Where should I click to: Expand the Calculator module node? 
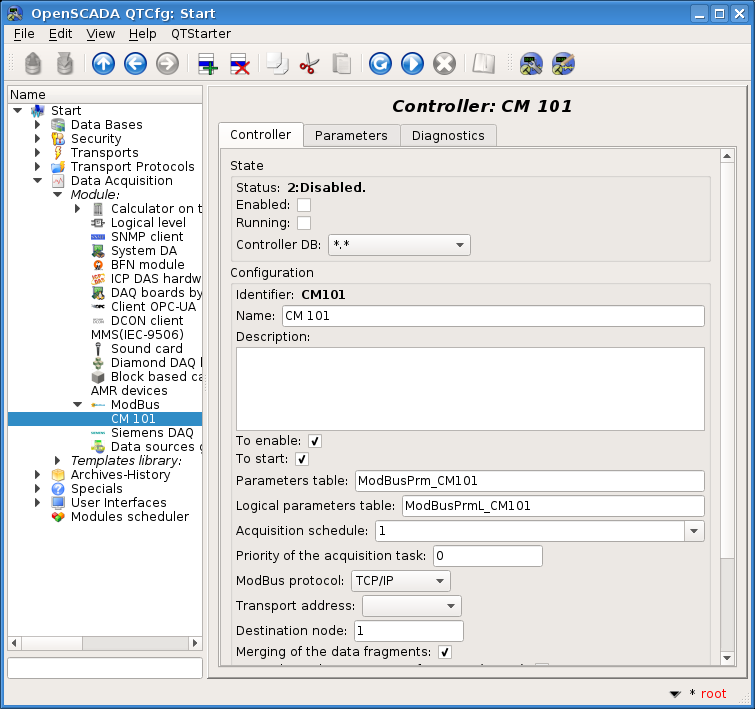pyautogui.click(x=78, y=209)
